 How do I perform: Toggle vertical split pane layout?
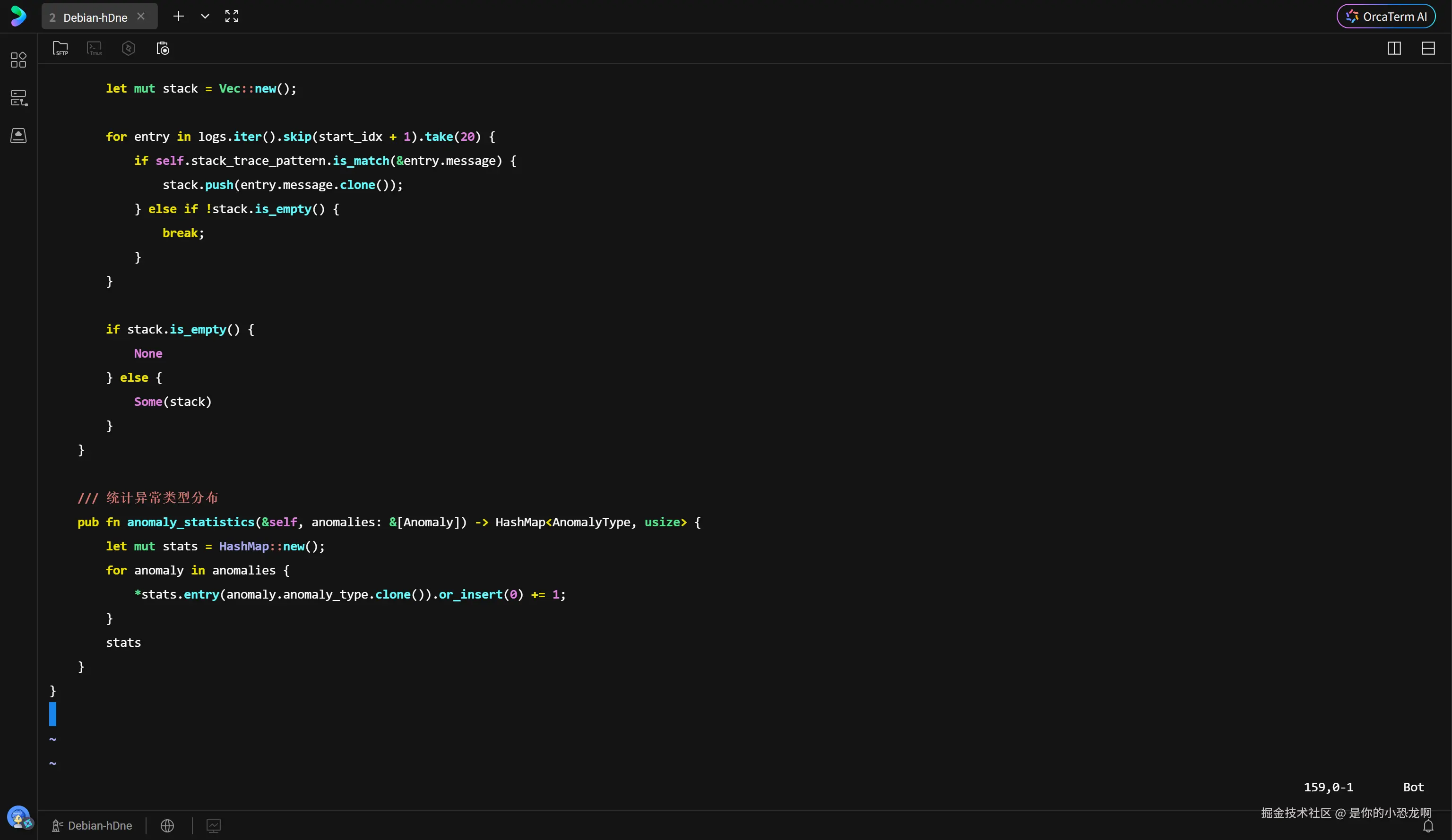pyautogui.click(x=1394, y=48)
